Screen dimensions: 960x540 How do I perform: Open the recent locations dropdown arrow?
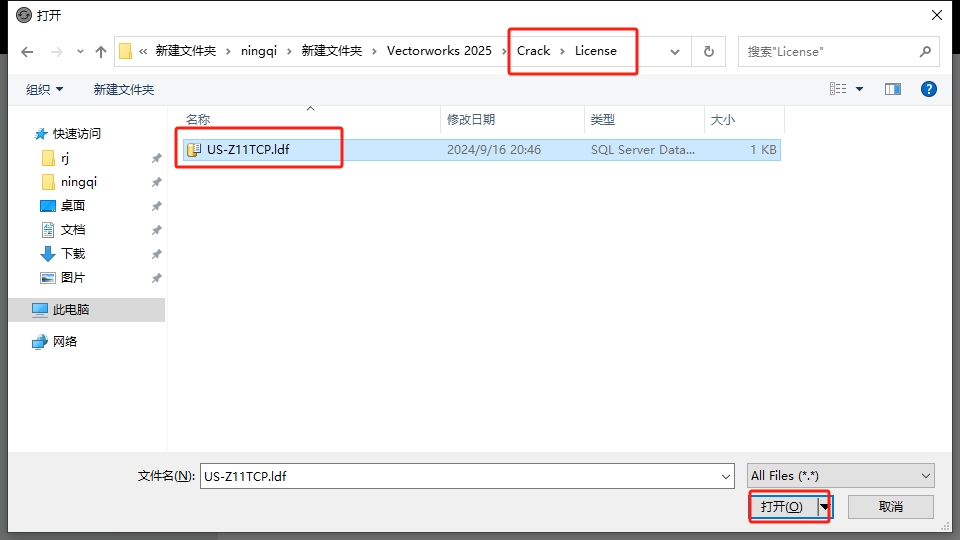click(x=80, y=52)
